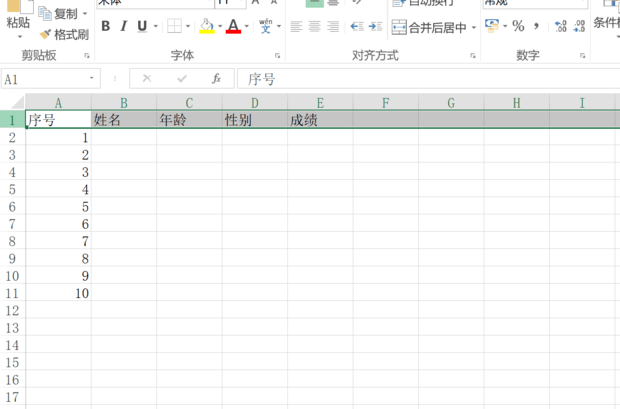The height and width of the screenshot is (409, 620).
Task: Toggle underline formatting
Action: coord(141,26)
